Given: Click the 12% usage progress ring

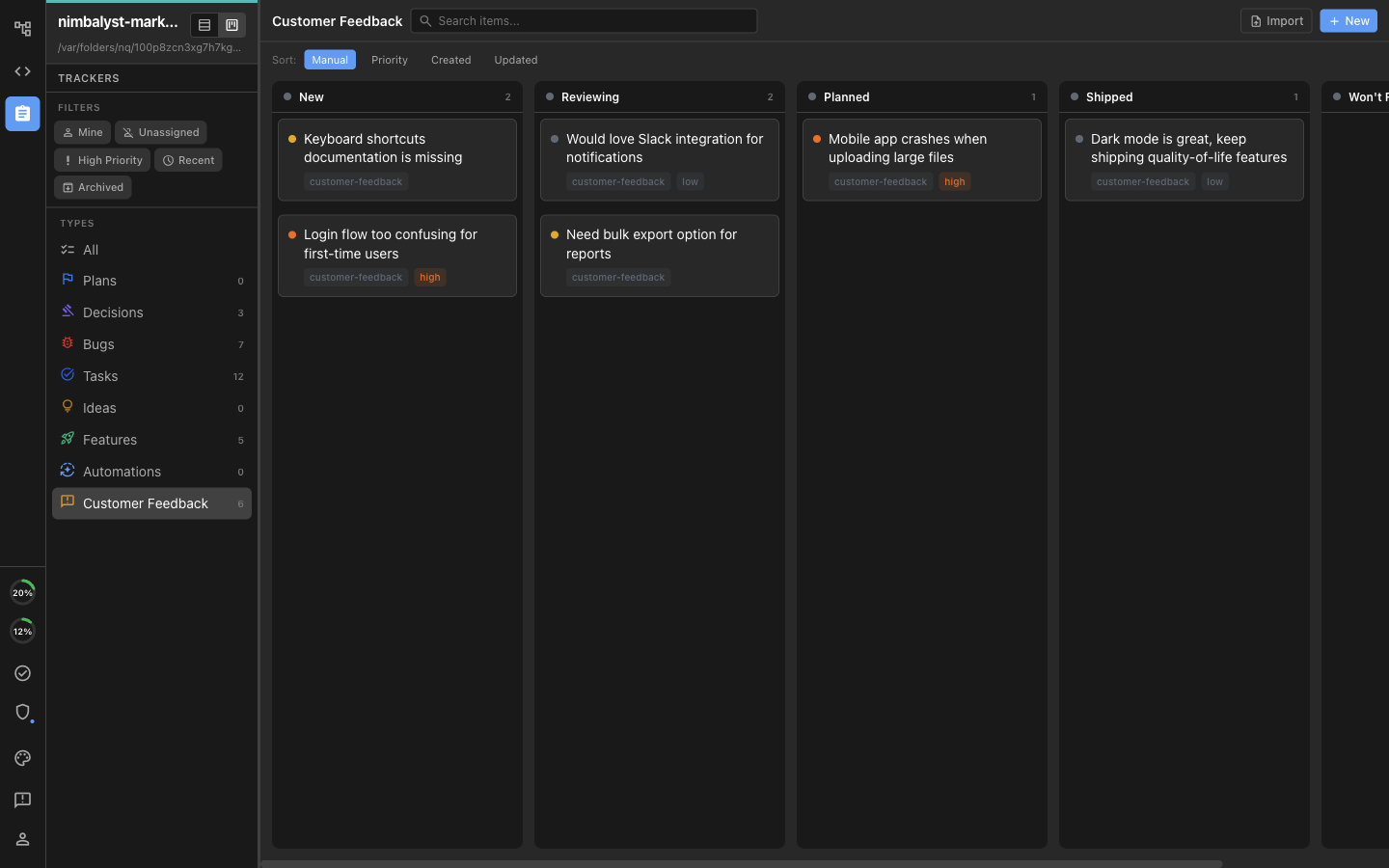Looking at the screenshot, I should coord(22,631).
